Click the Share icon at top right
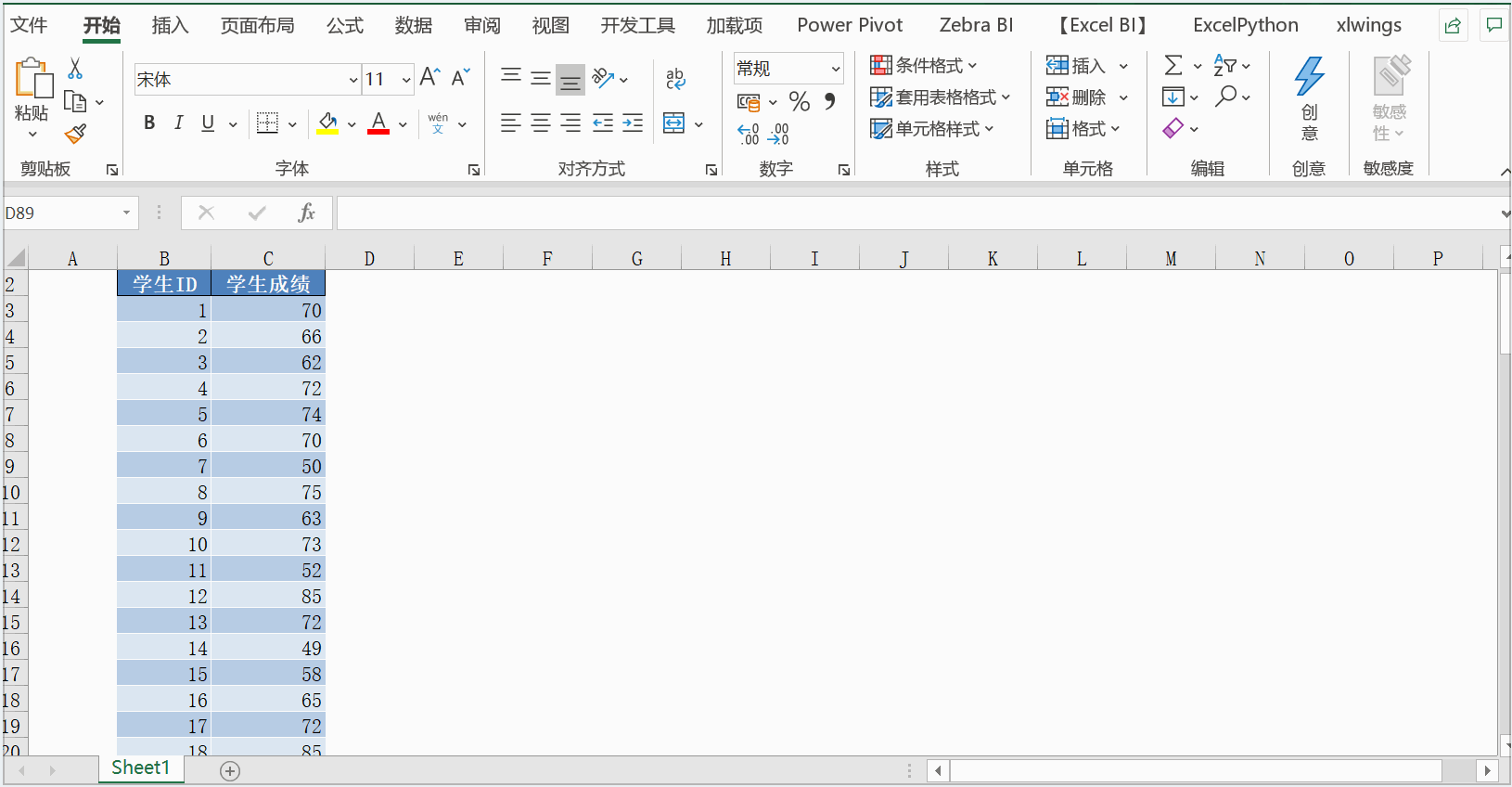Viewport: 1512px width, 787px height. pos(1453,25)
